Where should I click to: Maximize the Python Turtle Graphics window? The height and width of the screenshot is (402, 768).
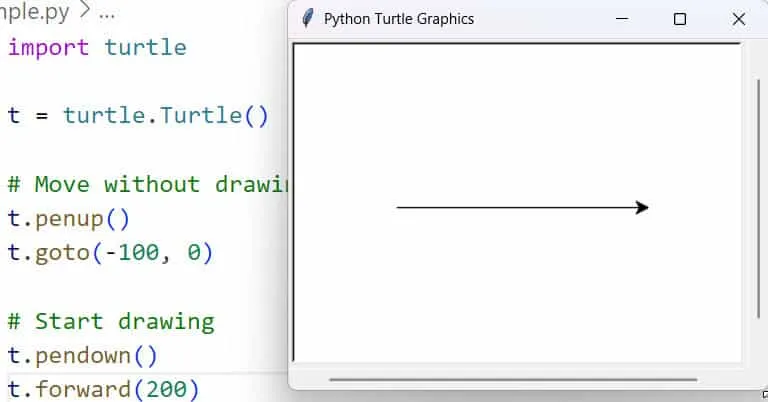tap(680, 19)
